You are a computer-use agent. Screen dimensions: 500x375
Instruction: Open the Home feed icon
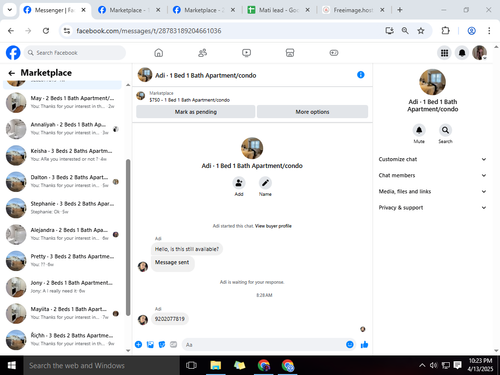tap(159, 53)
